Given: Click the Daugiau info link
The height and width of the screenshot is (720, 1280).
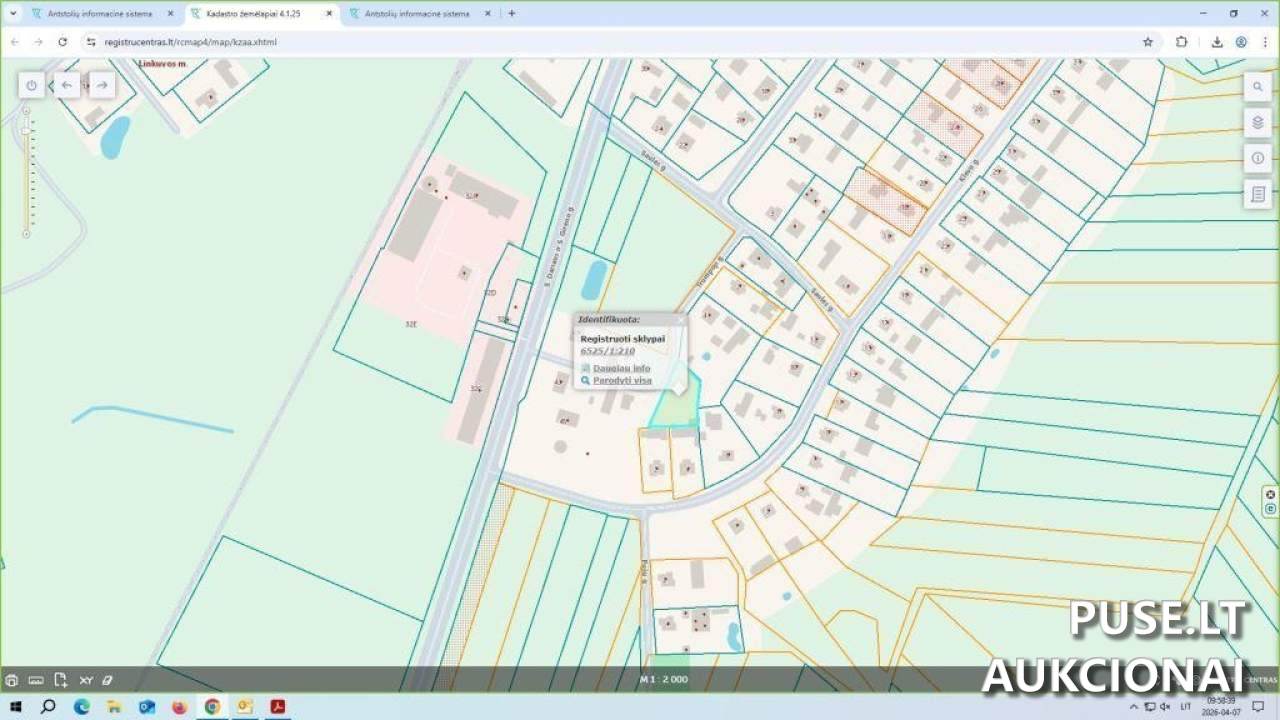Looking at the screenshot, I should [621, 368].
